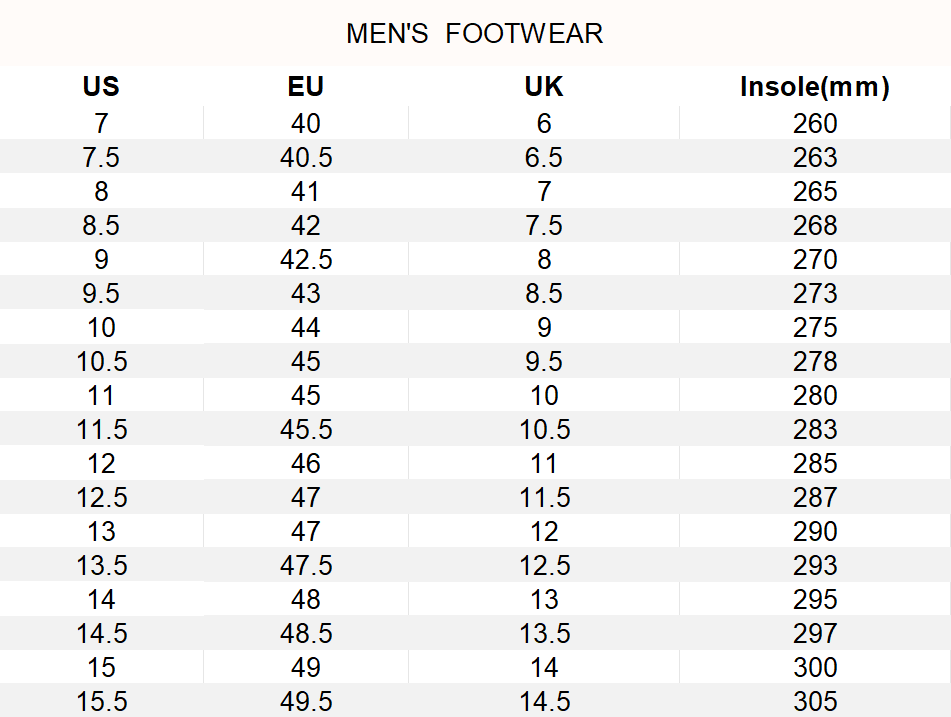This screenshot has width=951, height=717.
Task: Click the MEN'S FOOTWEAR title
Action: click(x=474, y=33)
